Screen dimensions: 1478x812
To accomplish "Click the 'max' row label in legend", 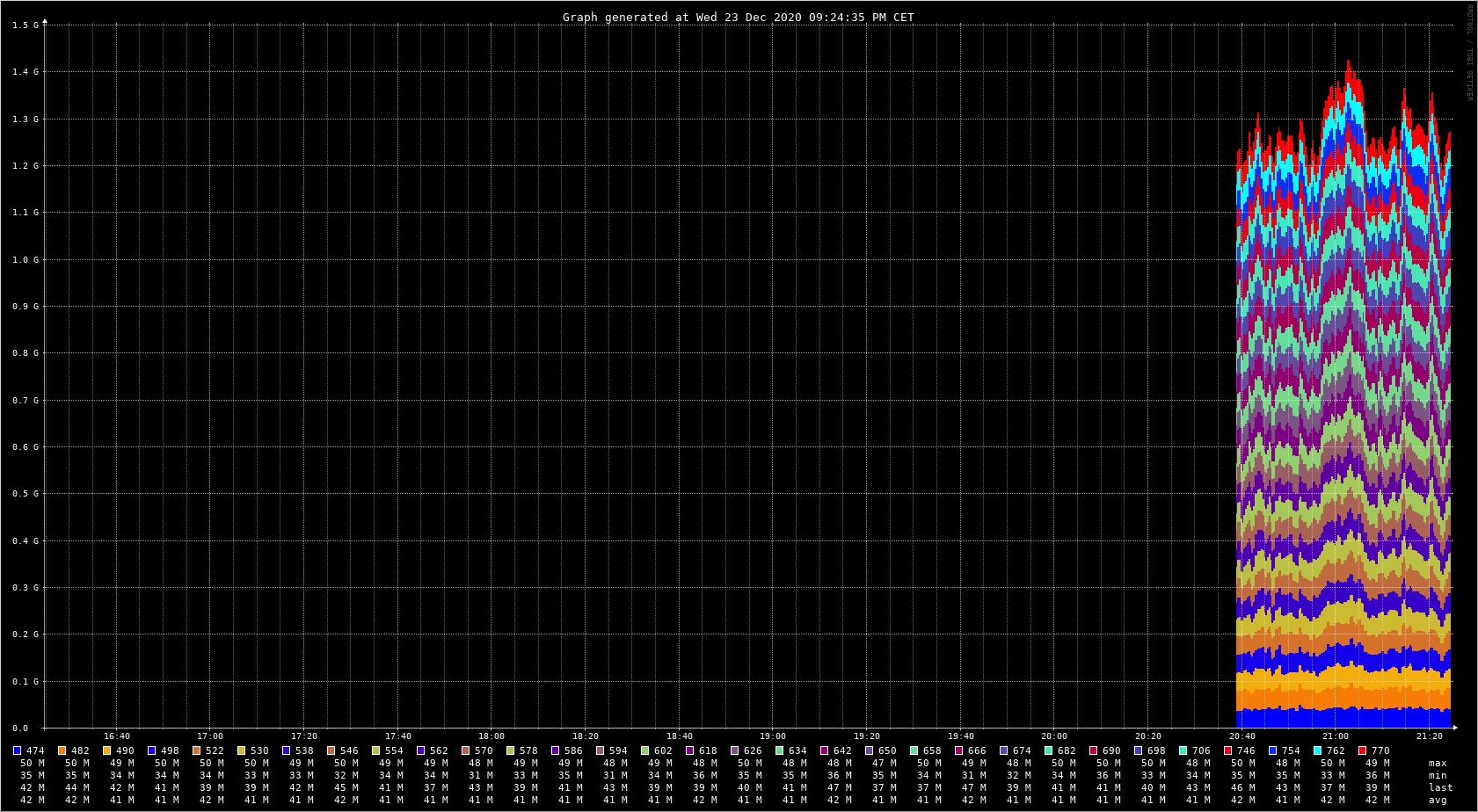I will click(x=1437, y=764).
